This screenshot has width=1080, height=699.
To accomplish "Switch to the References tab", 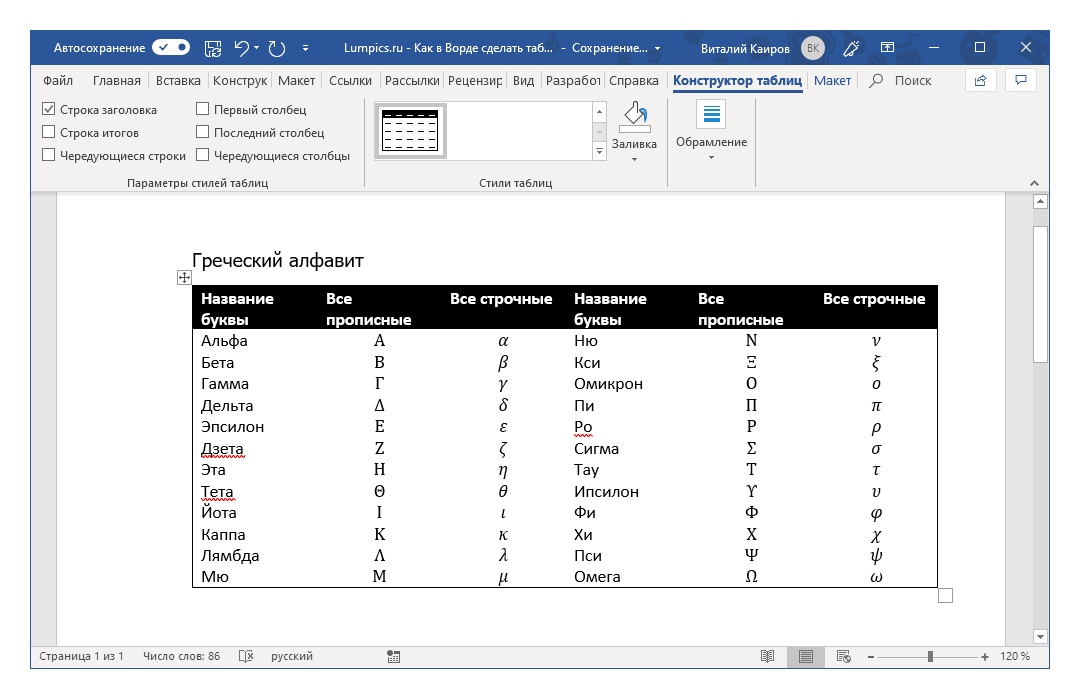I will (352, 80).
